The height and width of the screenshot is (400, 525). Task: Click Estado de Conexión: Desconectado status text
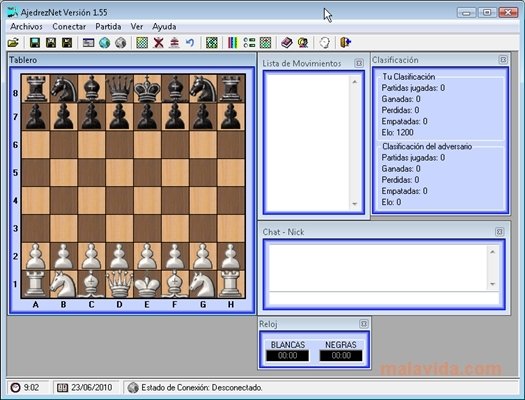point(202,388)
